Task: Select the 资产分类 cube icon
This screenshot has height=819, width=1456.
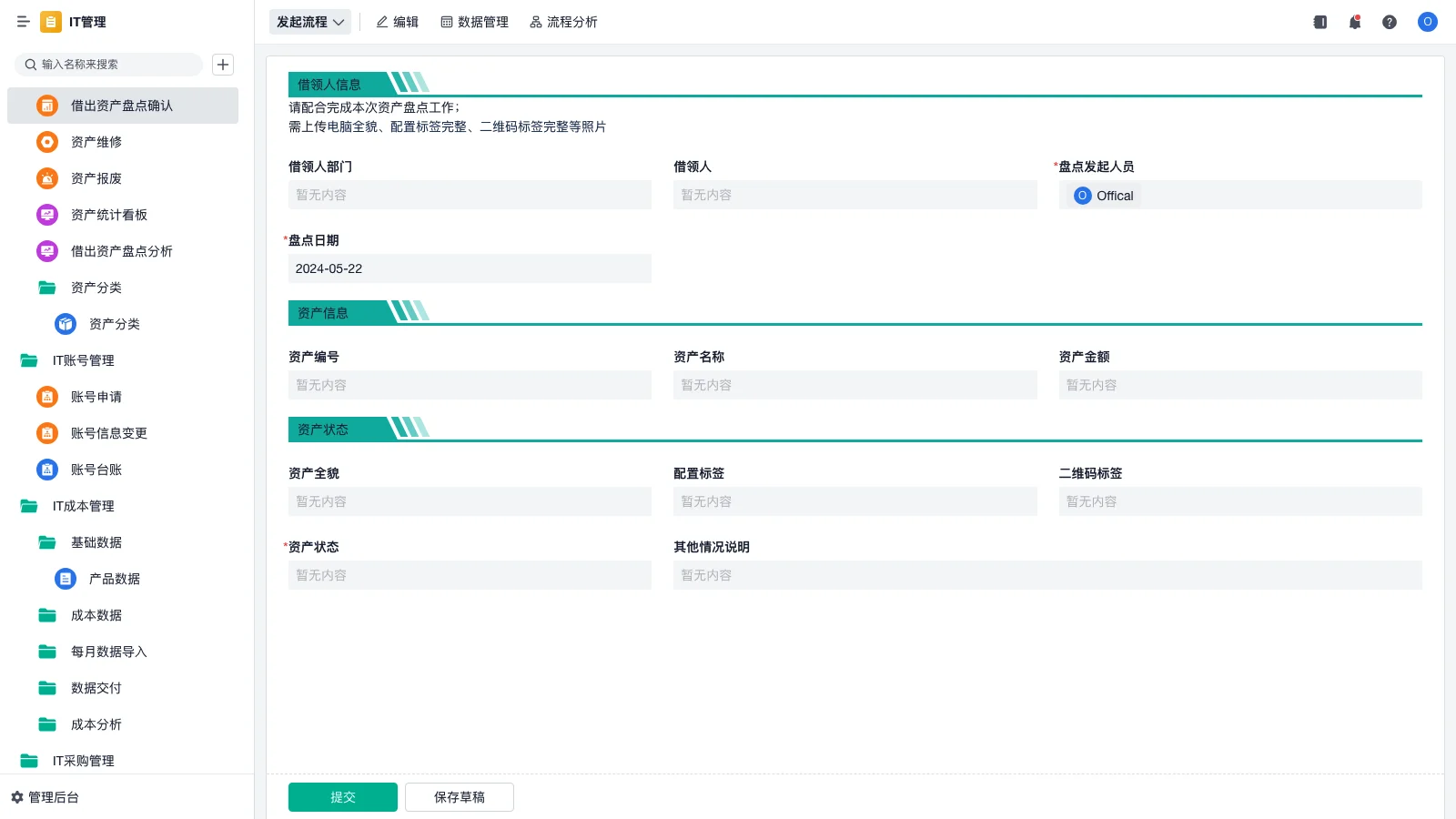Action: (64, 323)
